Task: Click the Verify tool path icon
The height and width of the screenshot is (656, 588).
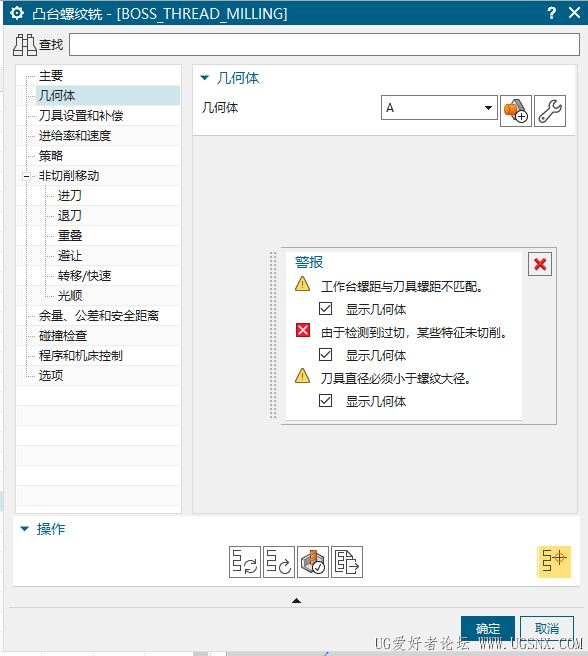Action: tap(313, 562)
